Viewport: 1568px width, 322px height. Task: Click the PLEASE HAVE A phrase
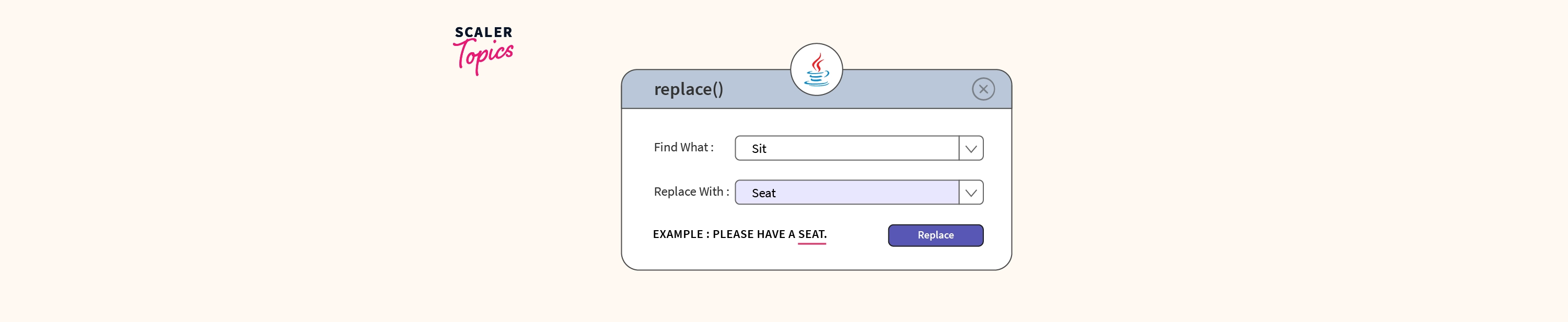(753, 234)
